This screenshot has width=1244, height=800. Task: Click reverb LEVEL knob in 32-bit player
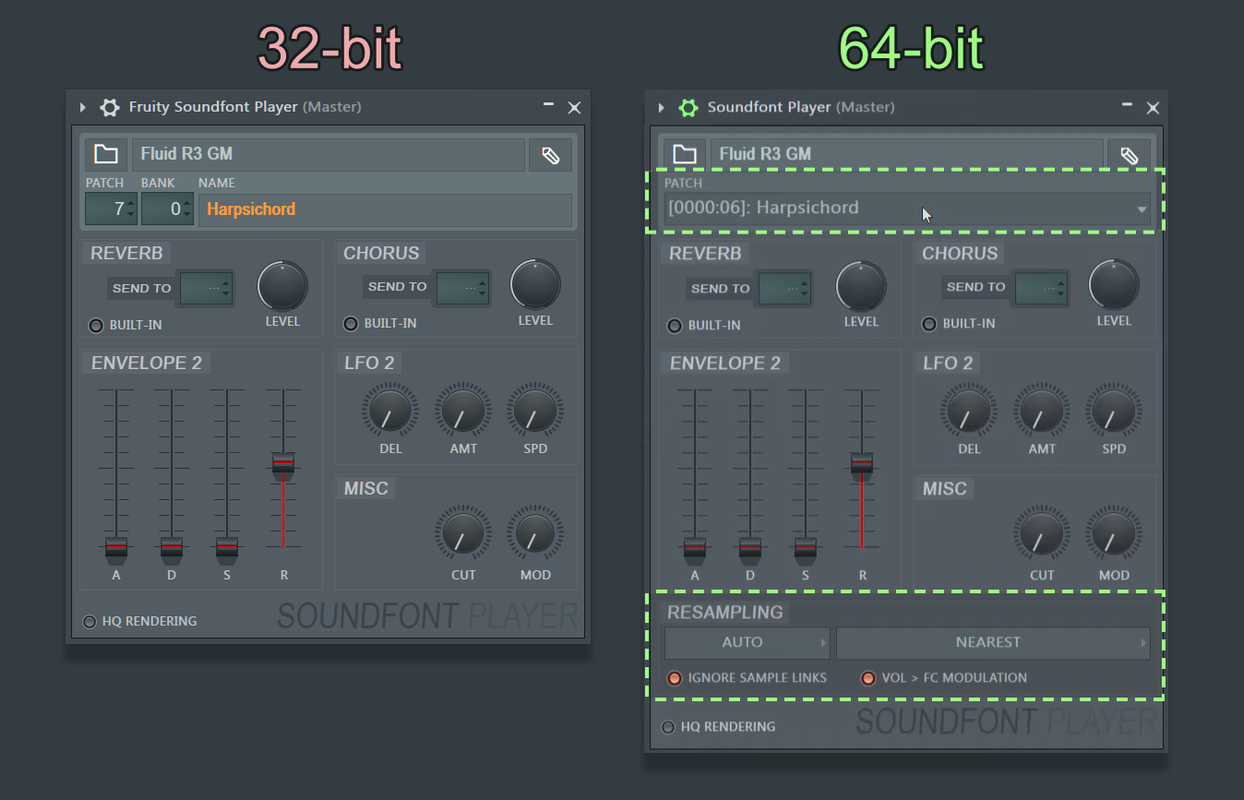(282, 287)
